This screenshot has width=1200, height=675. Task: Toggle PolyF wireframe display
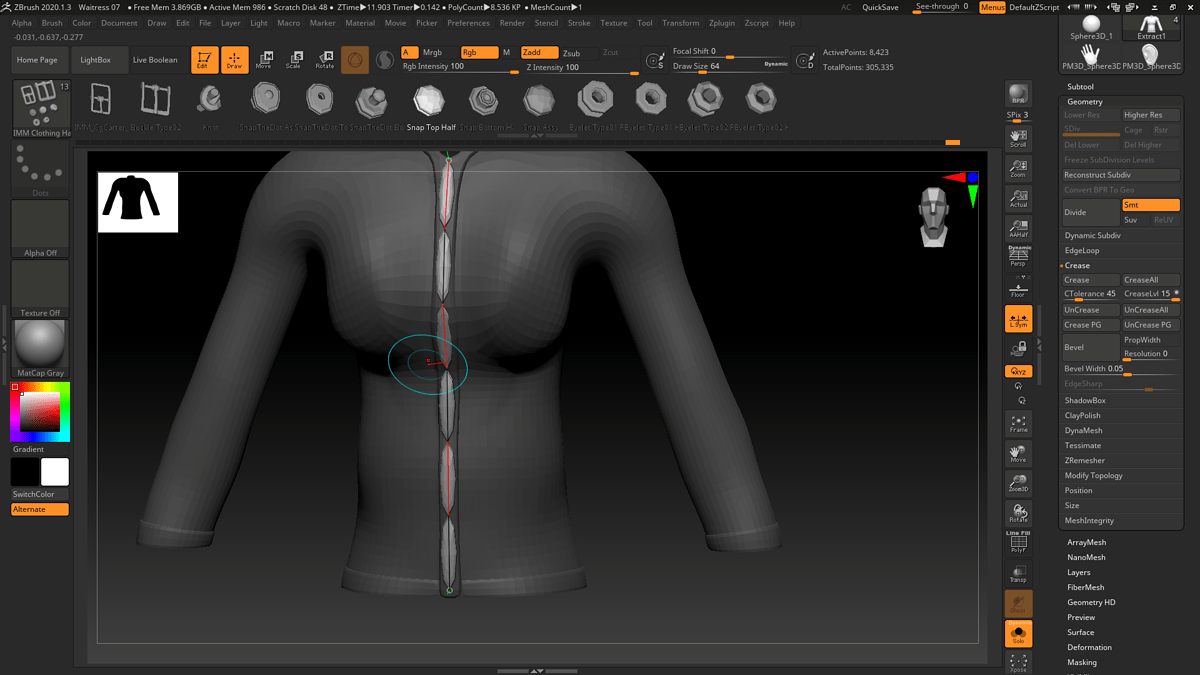[x=1018, y=542]
